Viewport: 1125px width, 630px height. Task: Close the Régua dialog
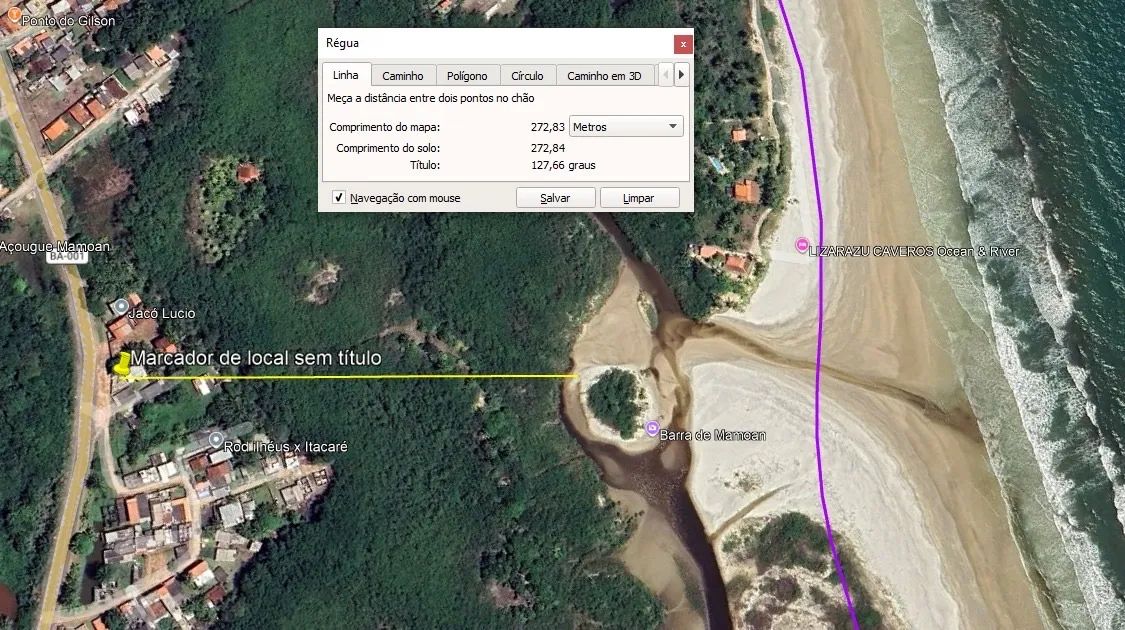pyautogui.click(x=683, y=44)
